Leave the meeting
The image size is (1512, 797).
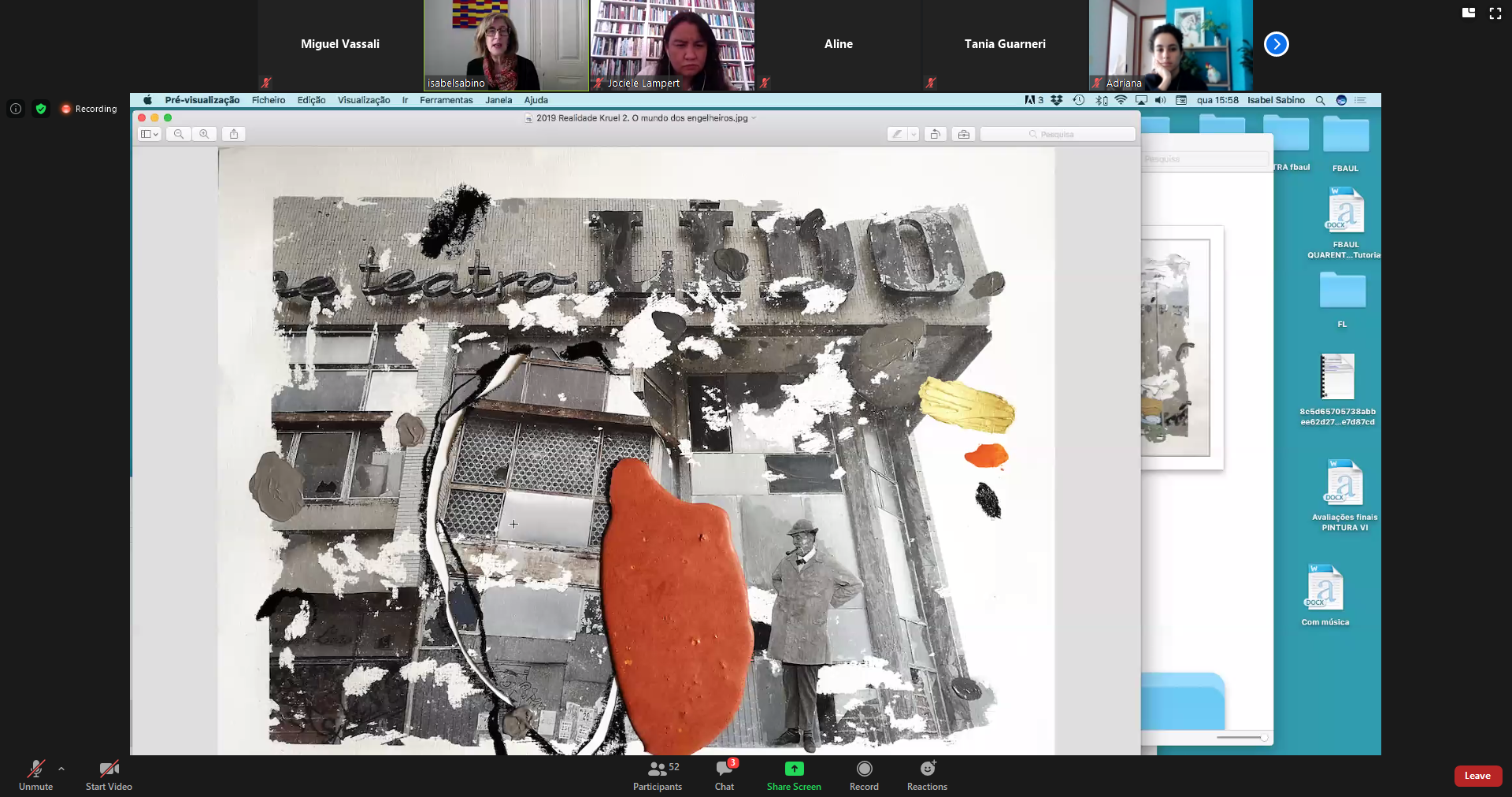pyautogui.click(x=1477, y=776)
